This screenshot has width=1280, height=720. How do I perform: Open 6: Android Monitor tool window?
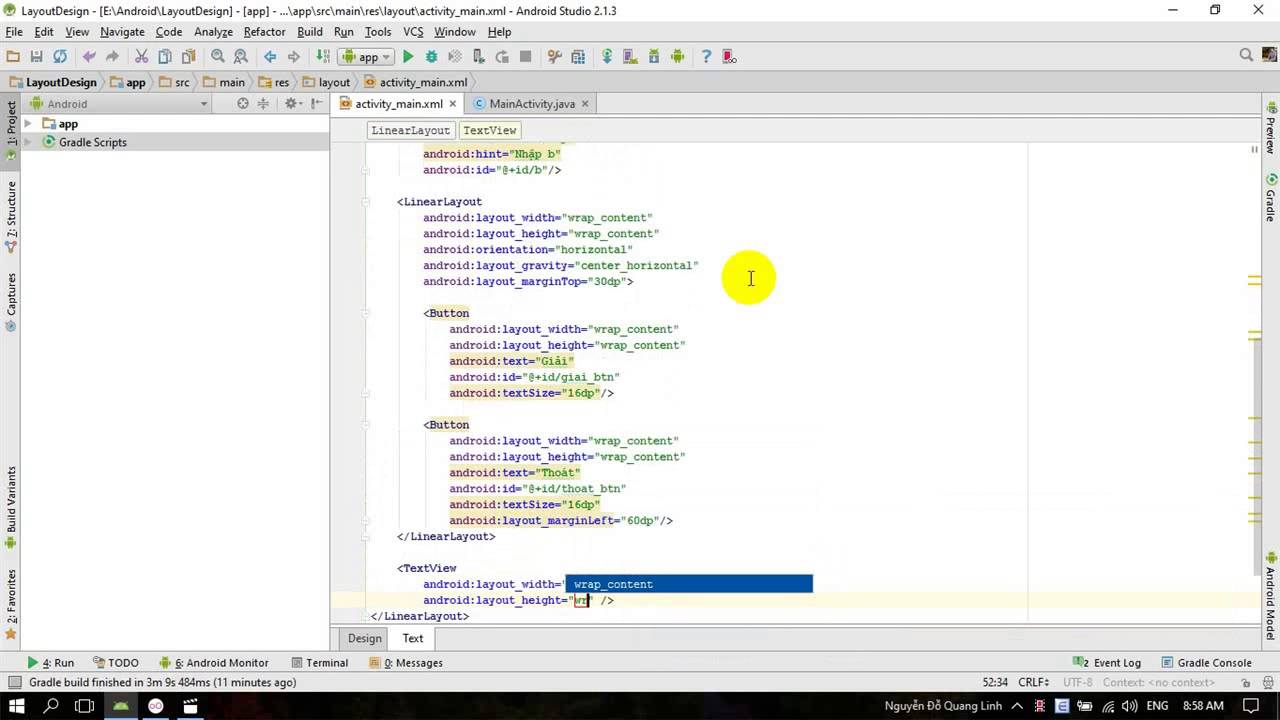pos(213,662)
